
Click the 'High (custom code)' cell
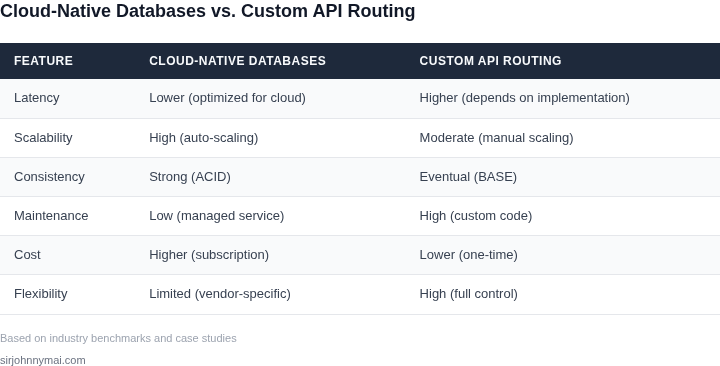pos(476,216)
